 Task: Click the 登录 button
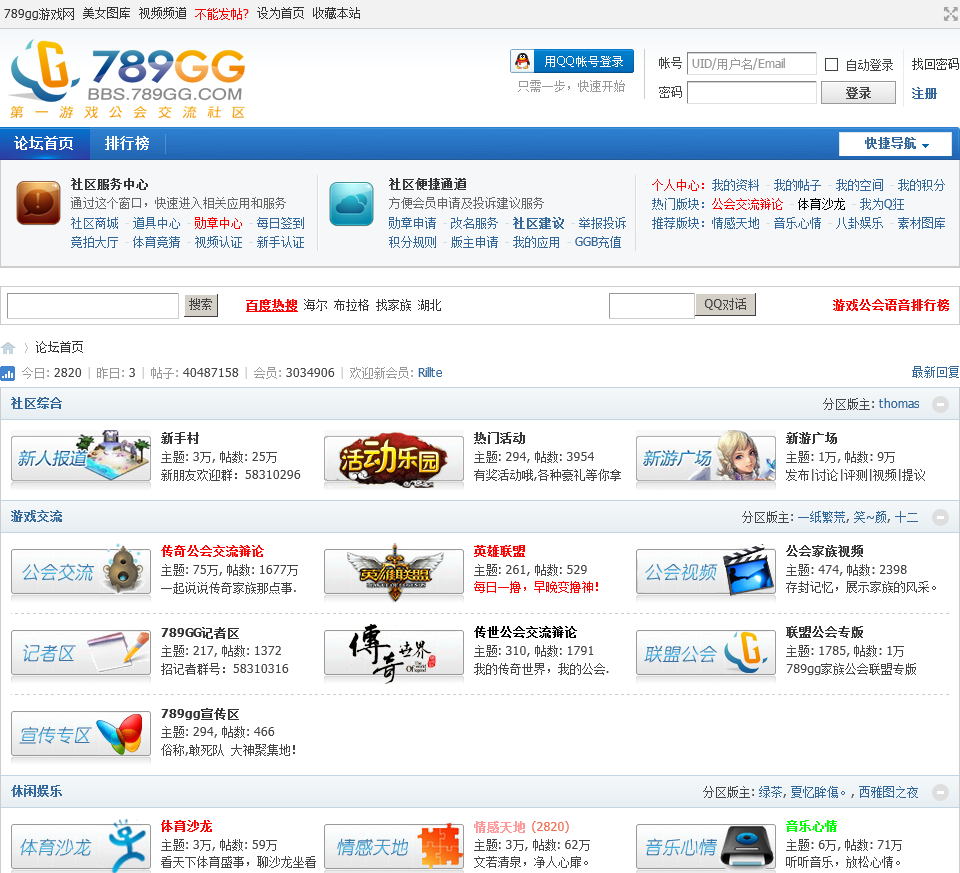(x=858, y=93)
